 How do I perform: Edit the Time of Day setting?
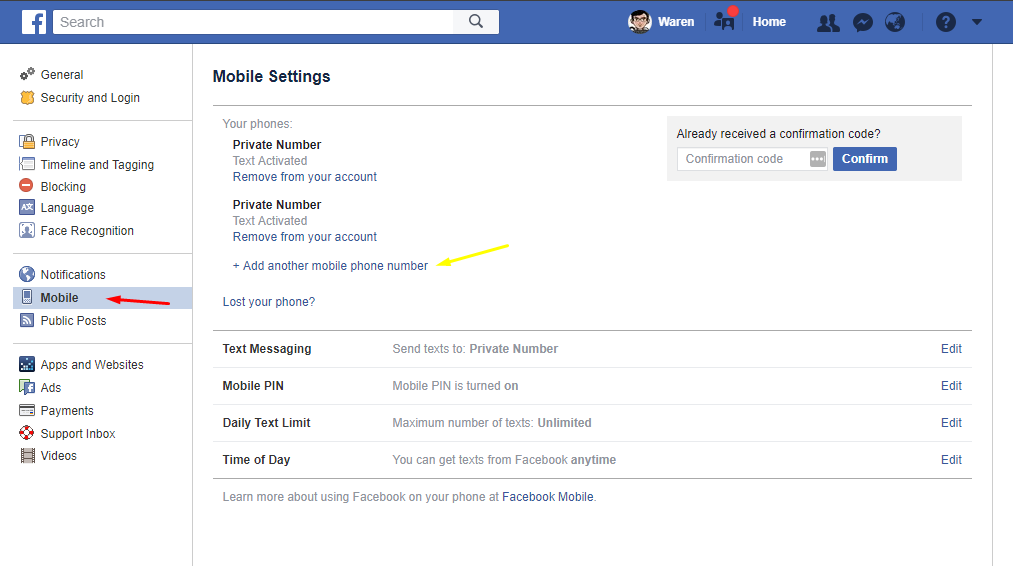[x=951, y=459]
